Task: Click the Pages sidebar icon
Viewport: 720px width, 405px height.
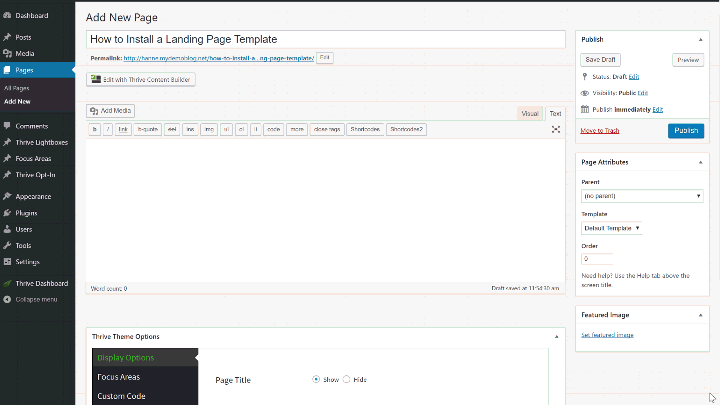Action: (7, 70)
